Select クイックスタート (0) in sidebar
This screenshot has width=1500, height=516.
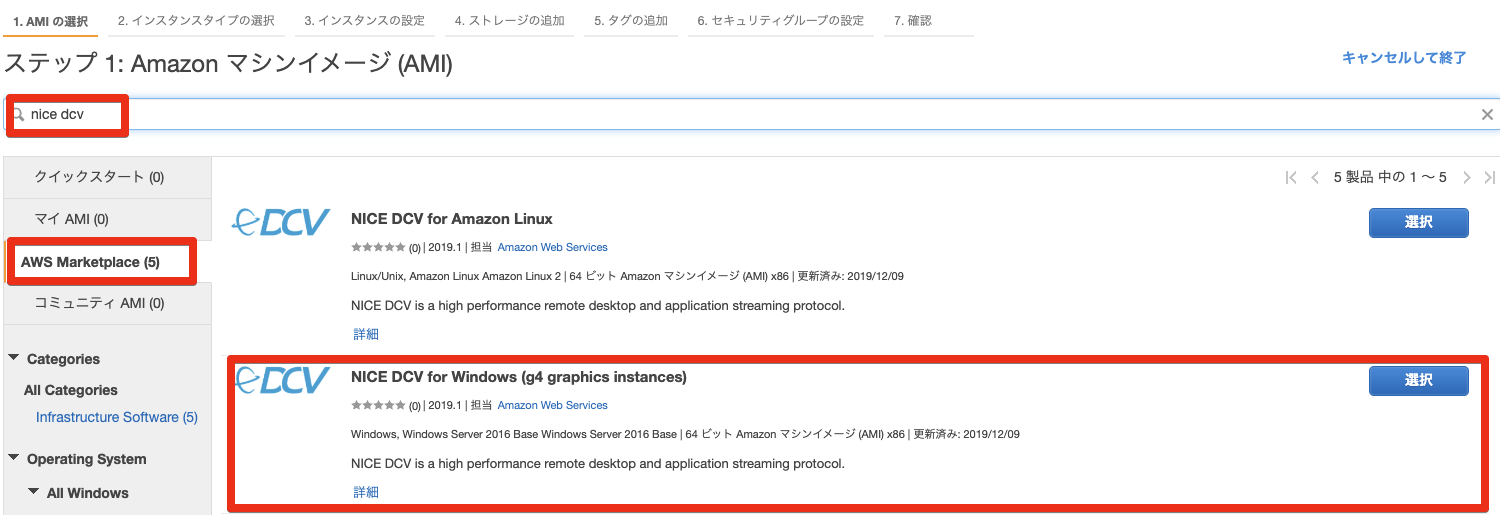point(108,177)
